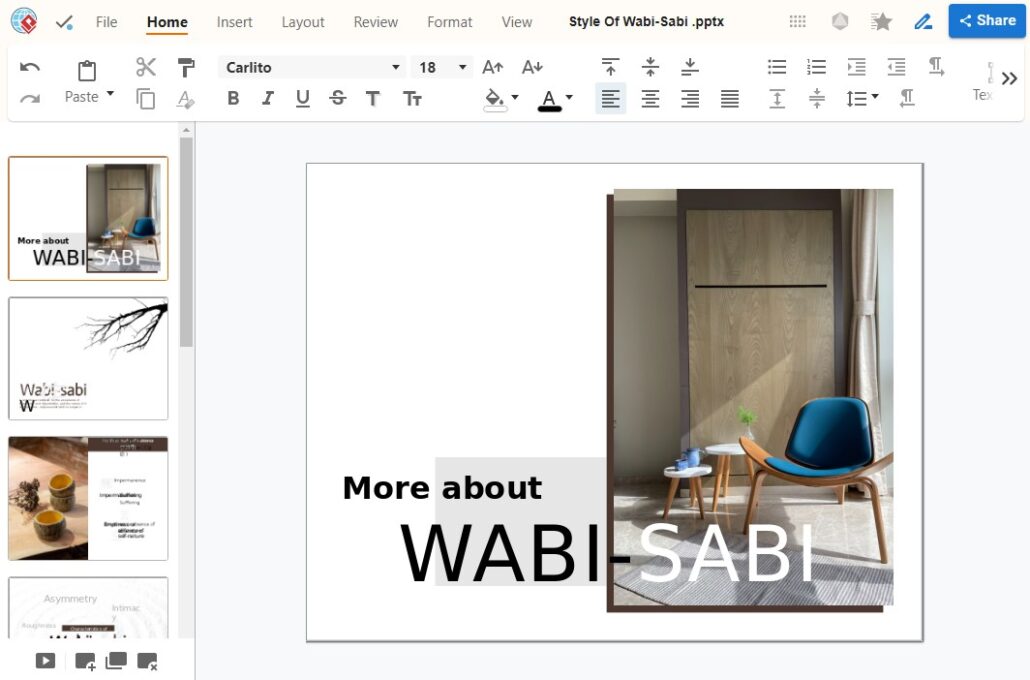Open the Carlito font family dropdown
1030x680 pixels.
pos(310,67)
